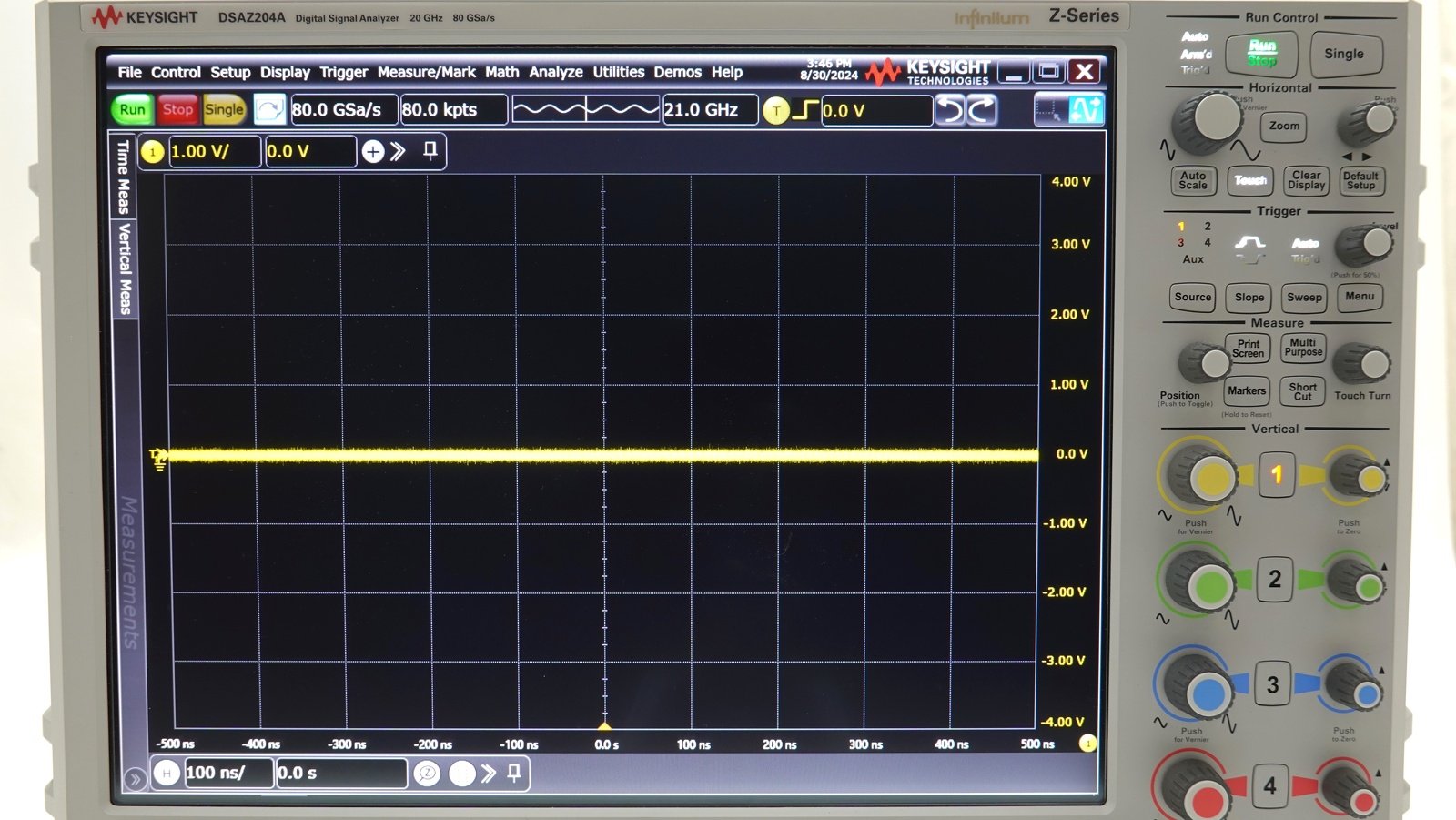Expand the channel toolbar double chevron

pos(398,151)
